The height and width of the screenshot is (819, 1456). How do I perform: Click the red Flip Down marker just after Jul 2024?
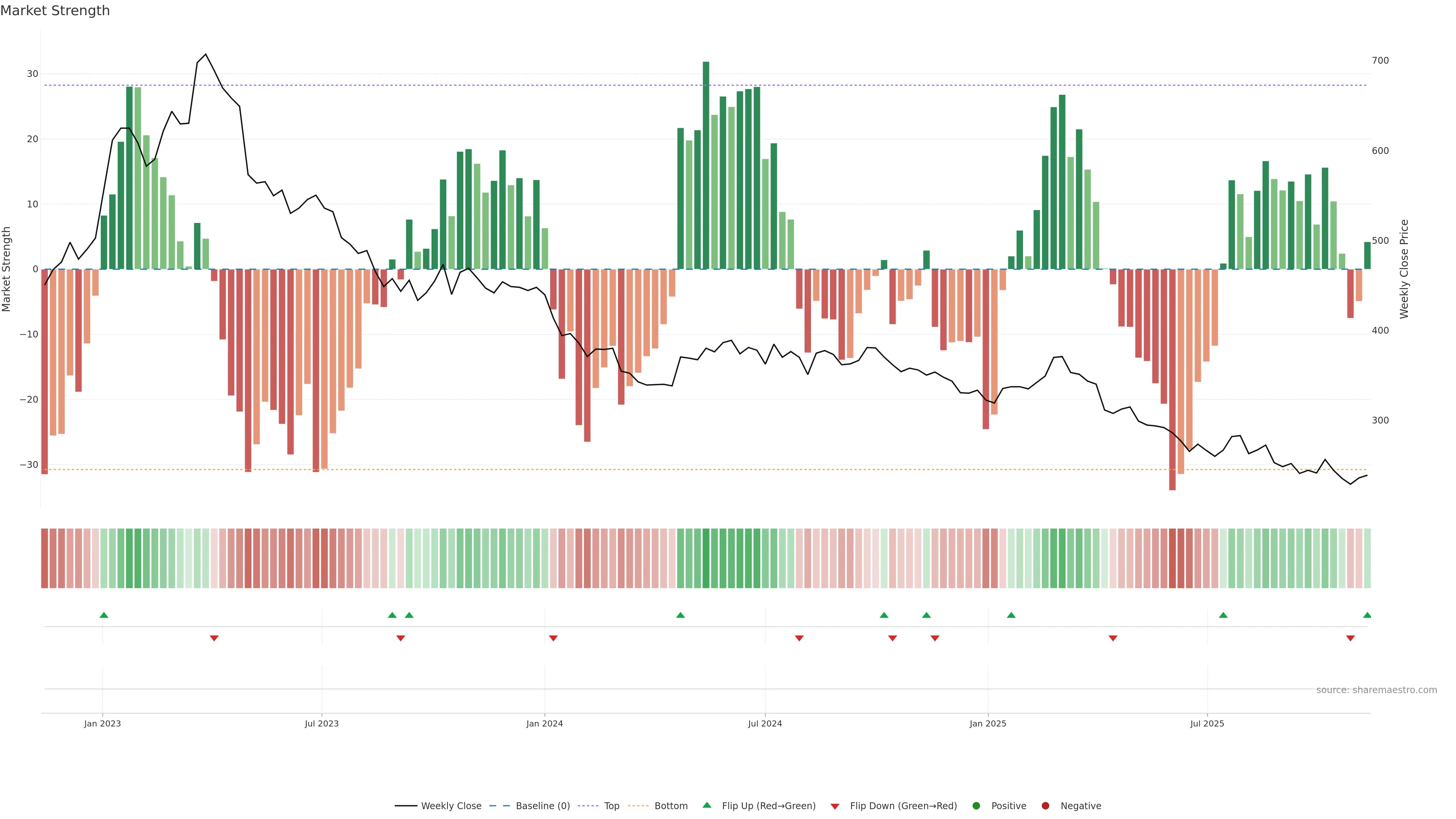tap(799, 638)
